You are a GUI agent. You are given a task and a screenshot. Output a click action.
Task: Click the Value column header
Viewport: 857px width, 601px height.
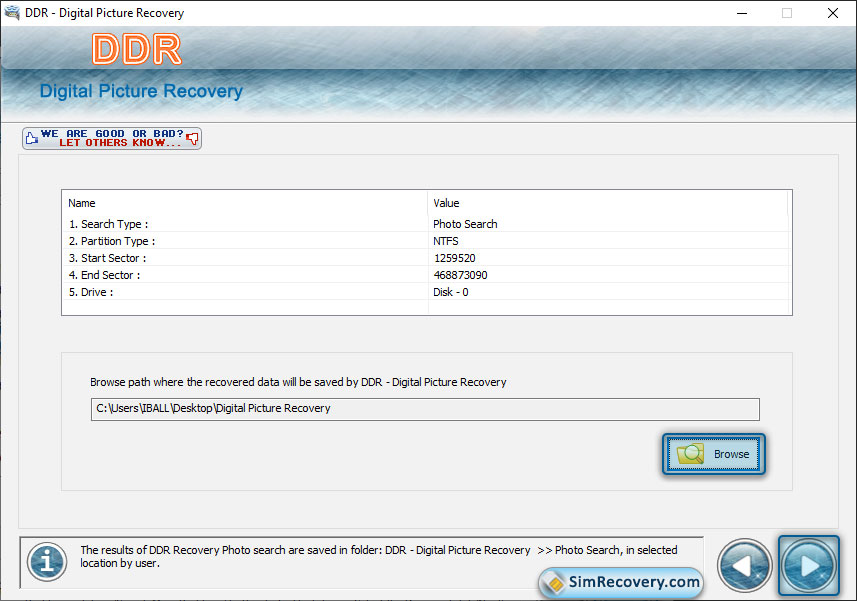tap(608, 203)
